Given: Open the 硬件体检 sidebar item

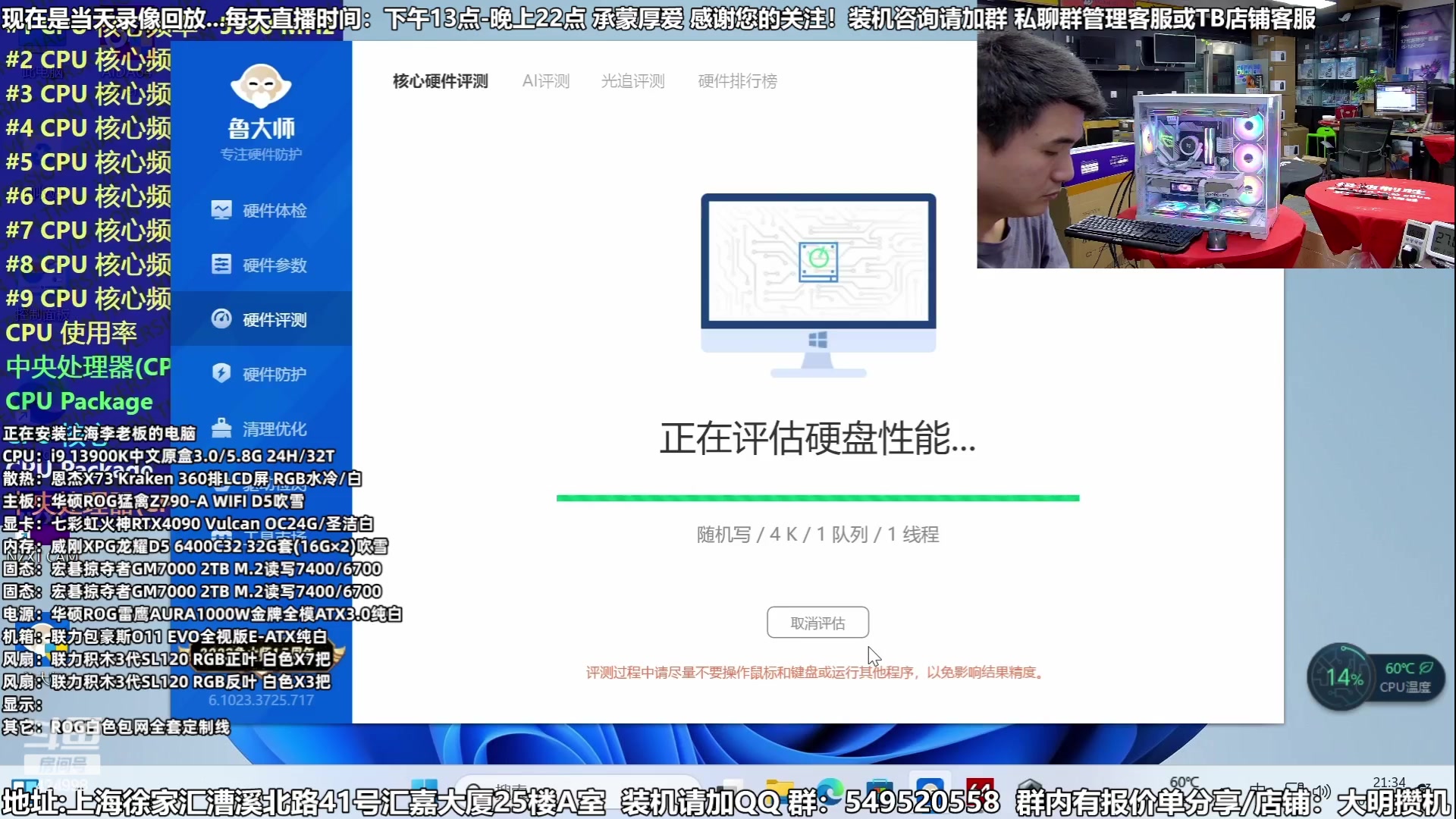Looking at the screenshot, I should pos(261,210).
